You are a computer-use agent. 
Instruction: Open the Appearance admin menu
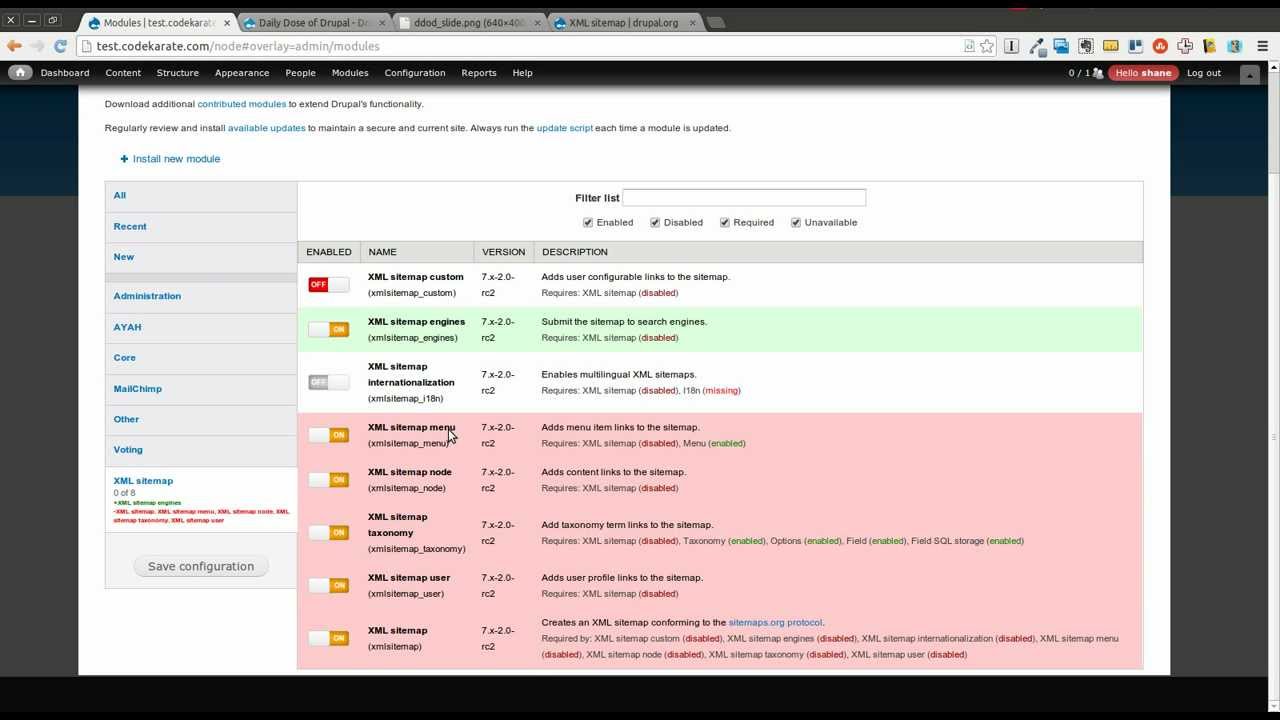click(x=242, y=73)
